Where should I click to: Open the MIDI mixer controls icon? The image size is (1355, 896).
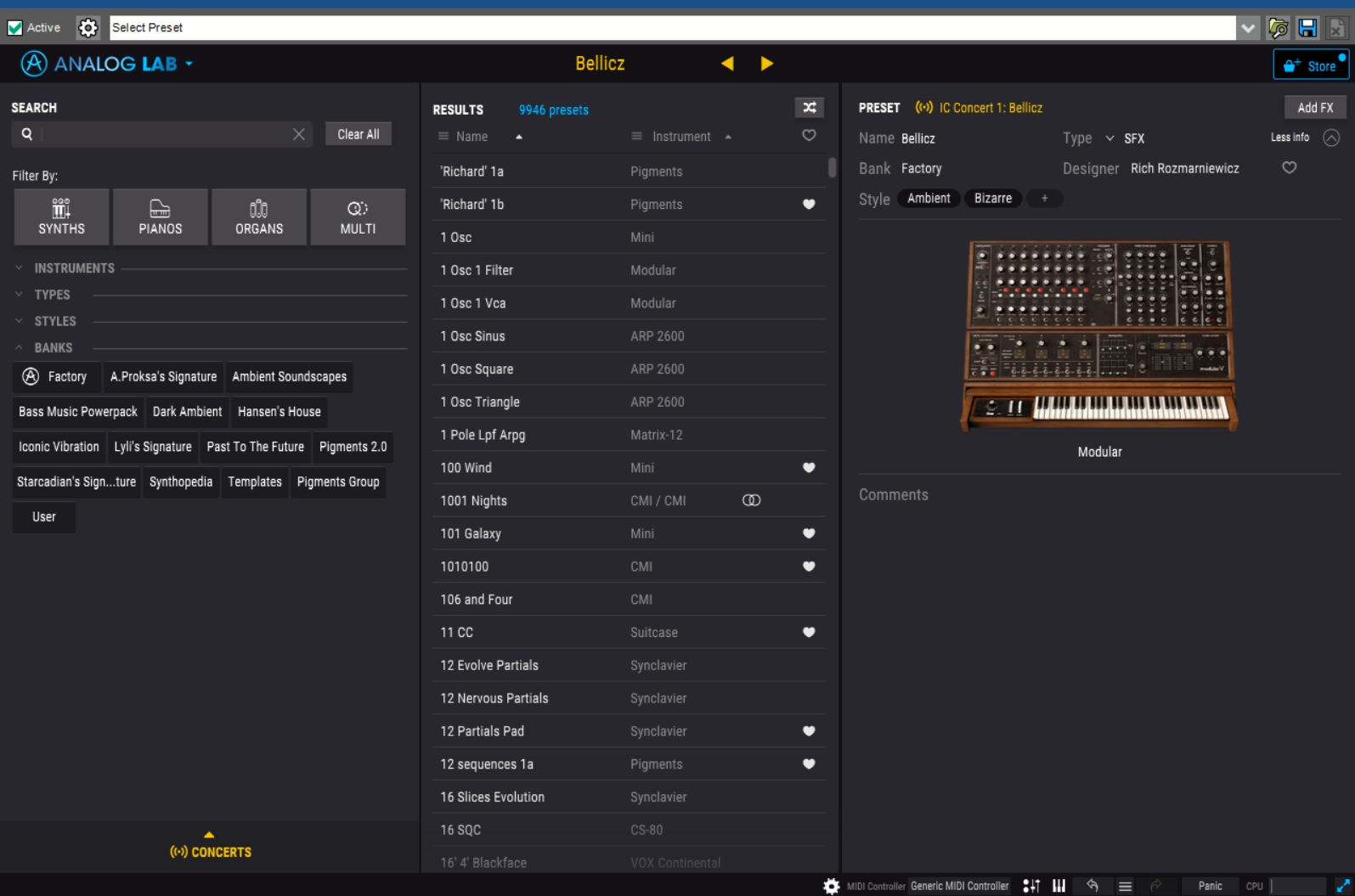[1031, 886]
